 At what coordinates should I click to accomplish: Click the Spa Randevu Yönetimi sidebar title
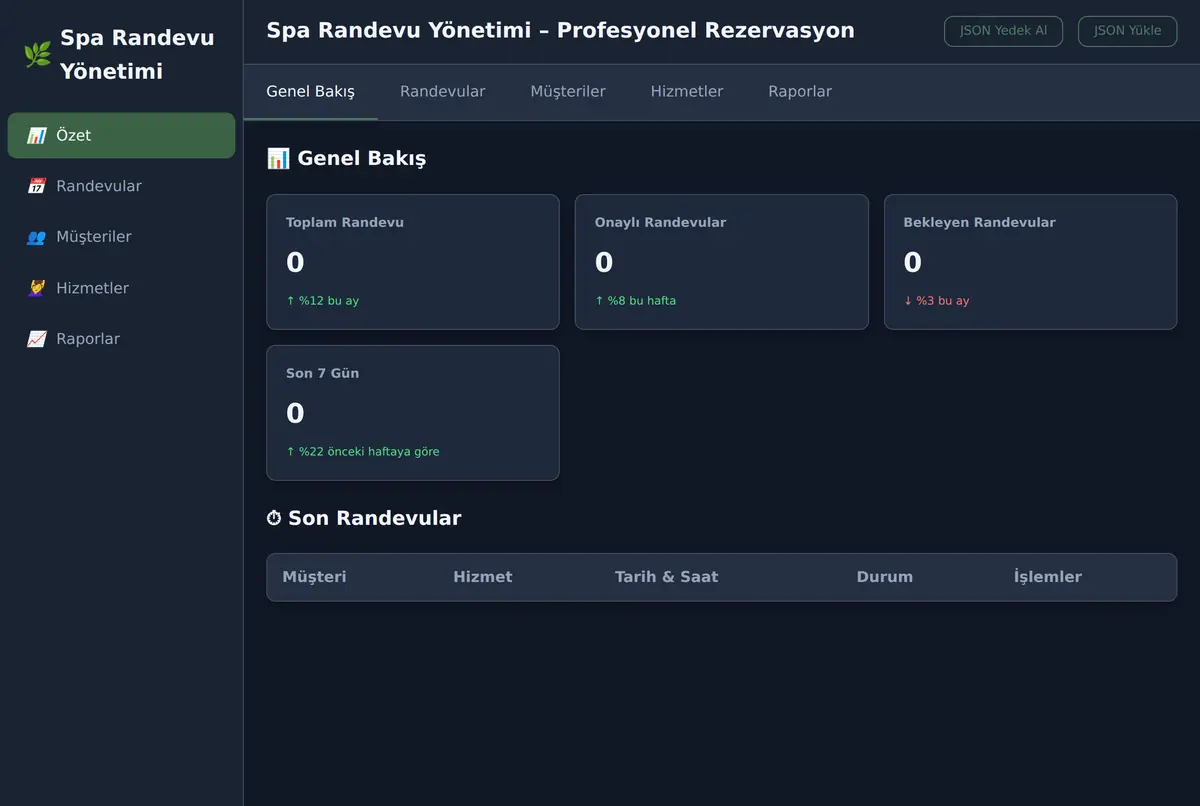point(137,55)
